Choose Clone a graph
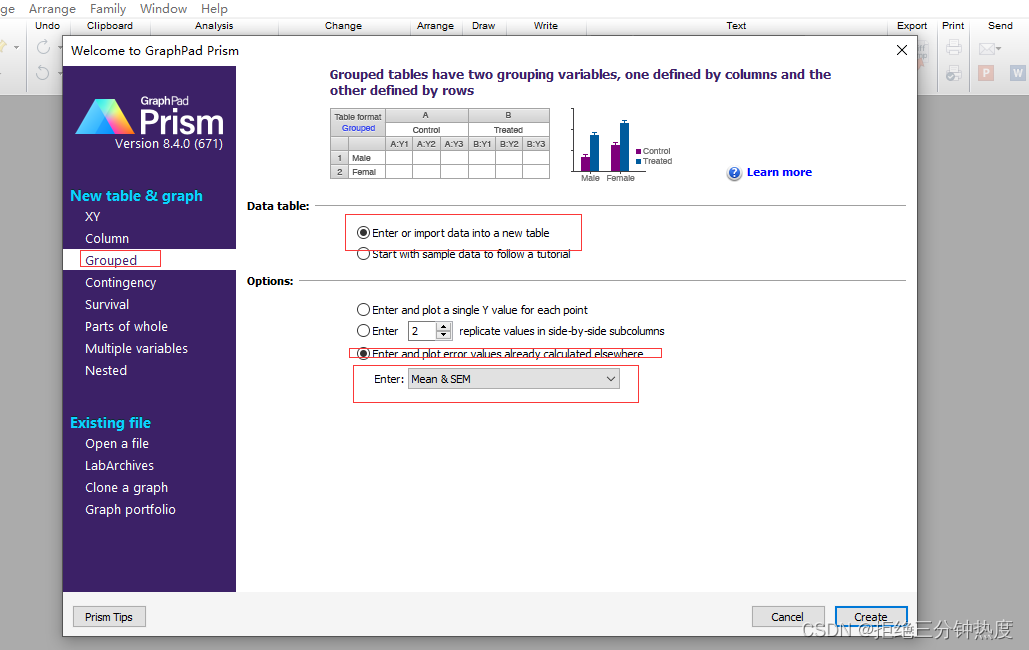 127,488
